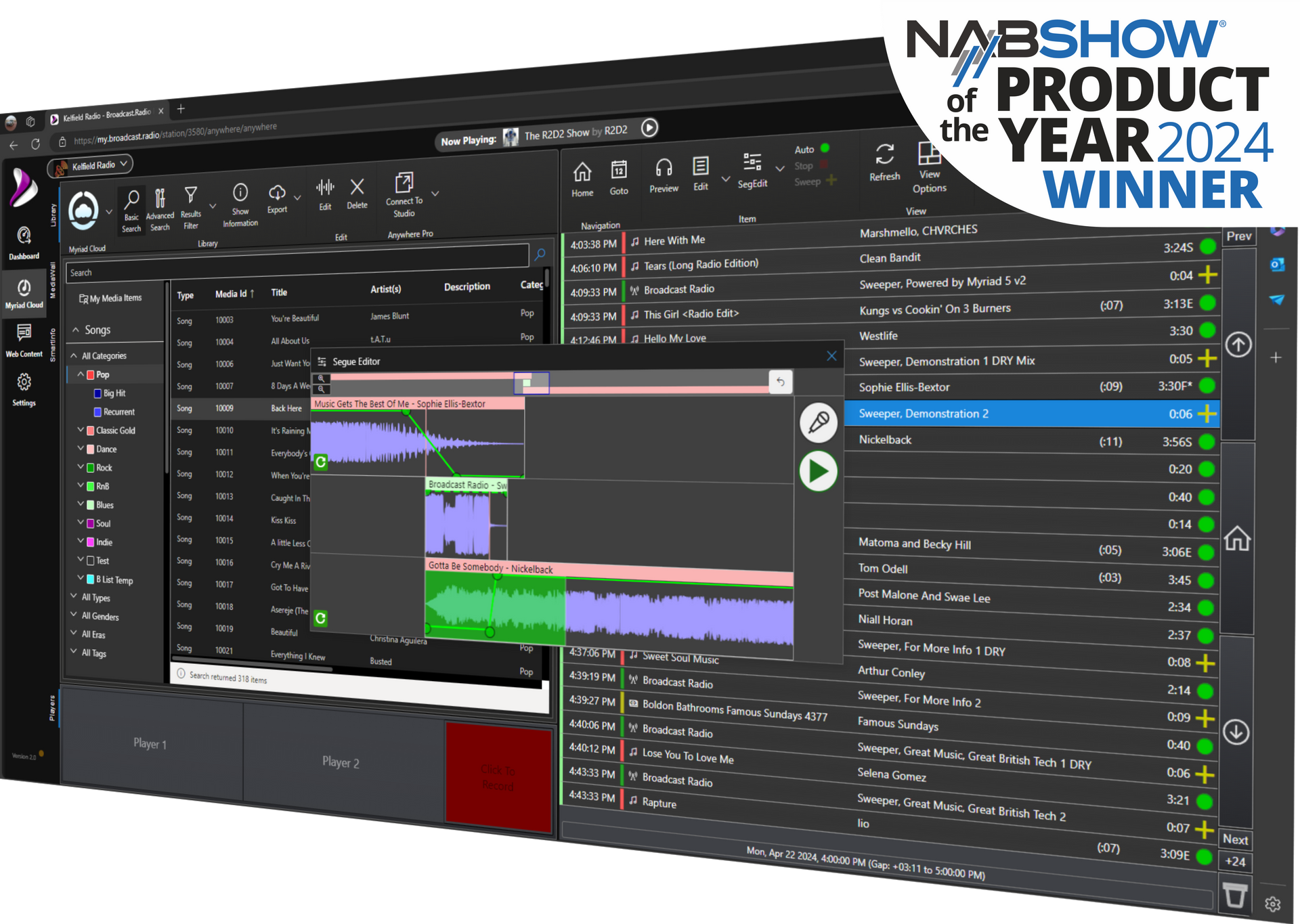
Task: Click the +24 button
Action: pos(1235,861)
